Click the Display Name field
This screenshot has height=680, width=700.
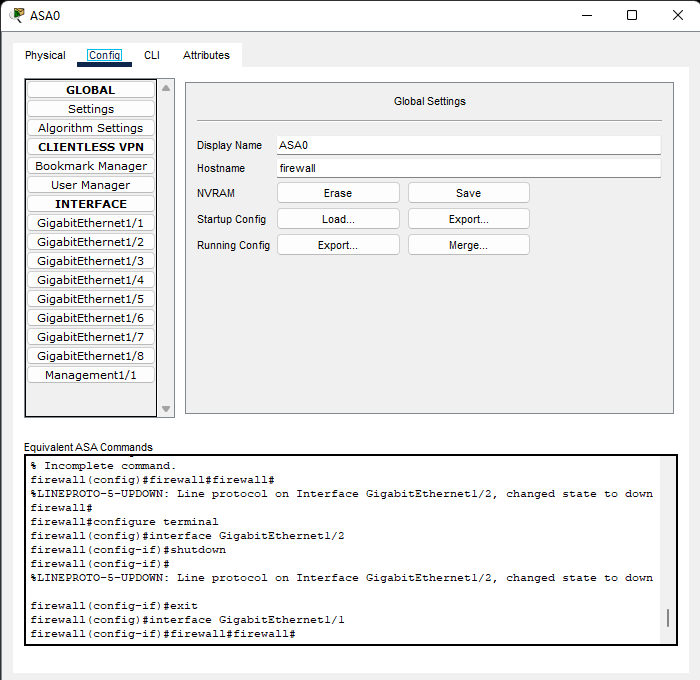point(468,145)
